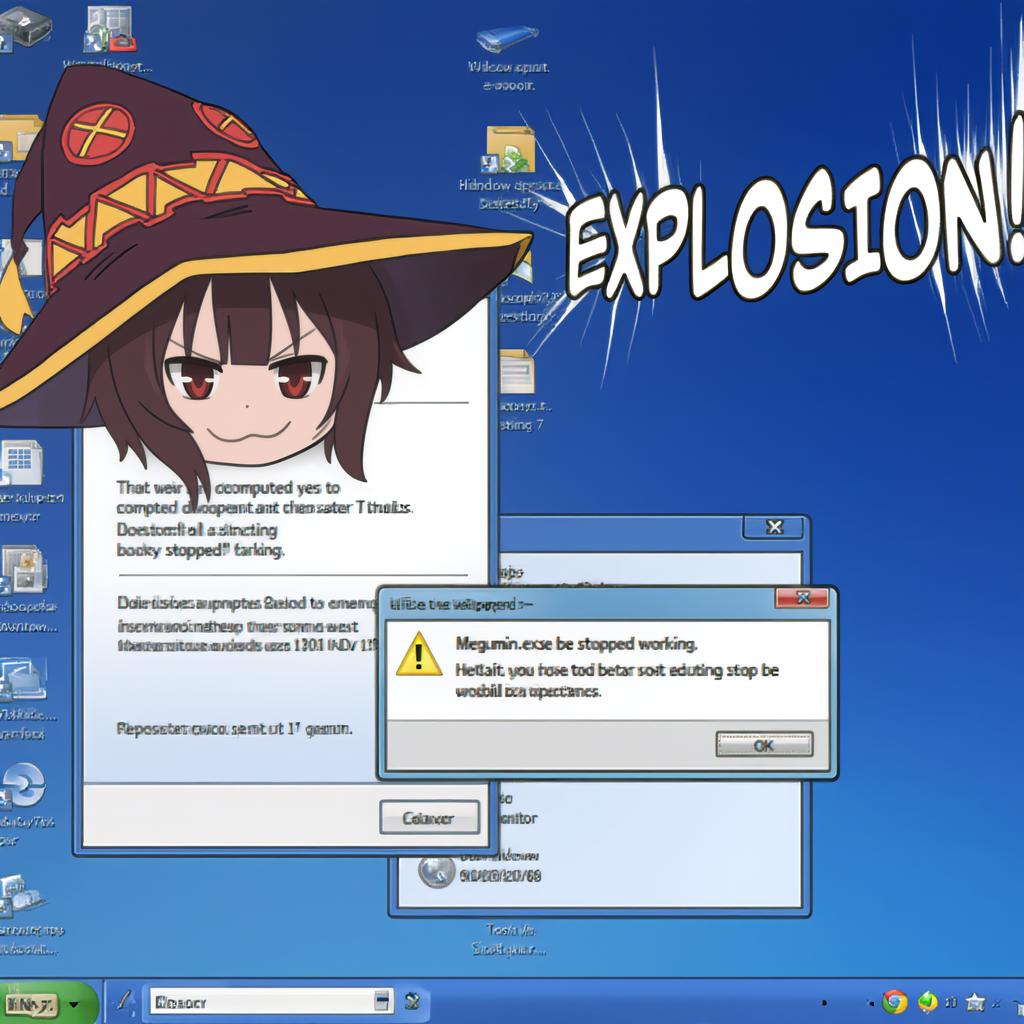Viewport: 1024px width, 1024px height.
Task: Open Google Chrome from the system tray
Action: 895,1002
